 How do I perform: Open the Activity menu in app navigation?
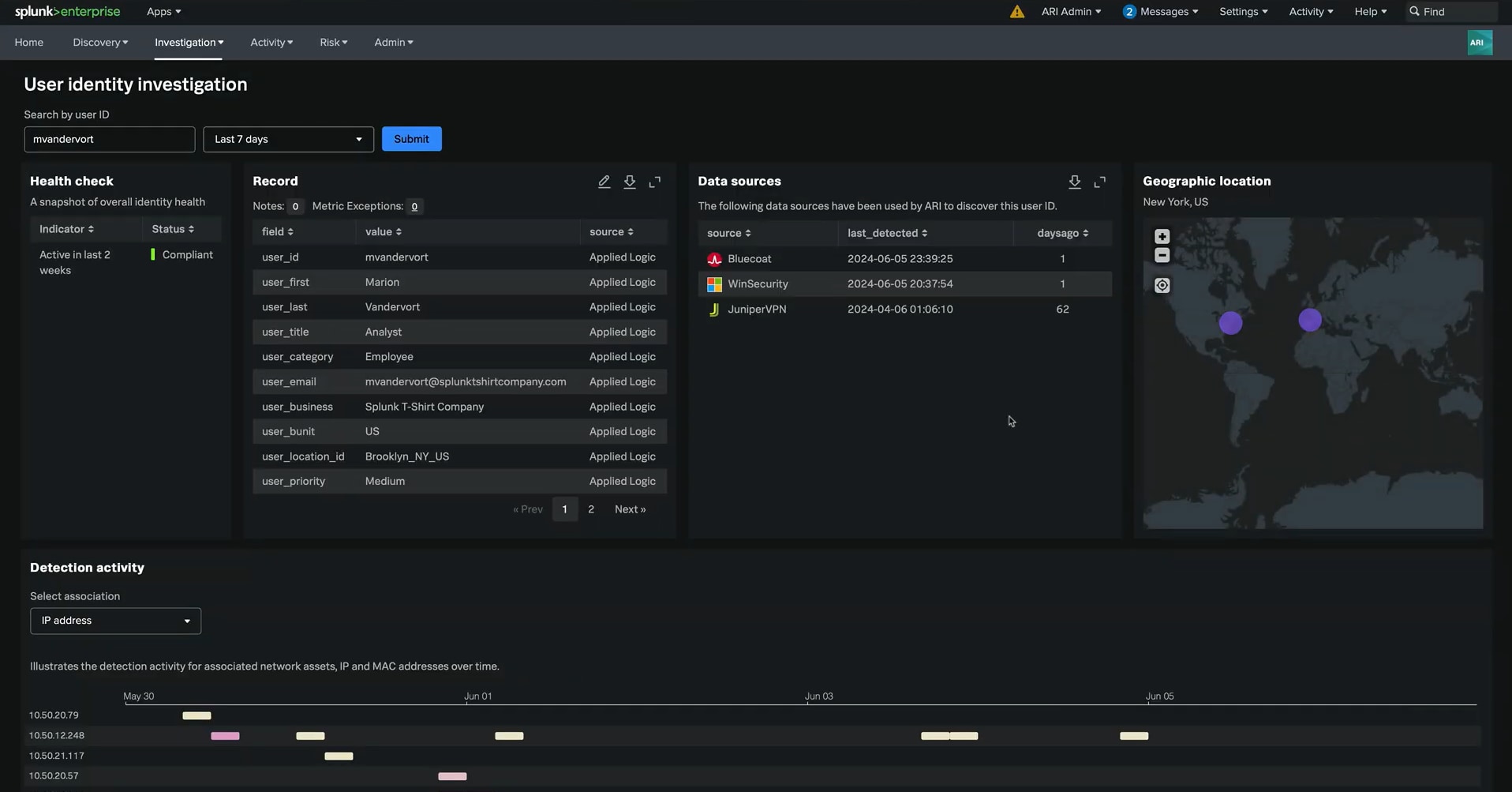click(x=271, y=43)
